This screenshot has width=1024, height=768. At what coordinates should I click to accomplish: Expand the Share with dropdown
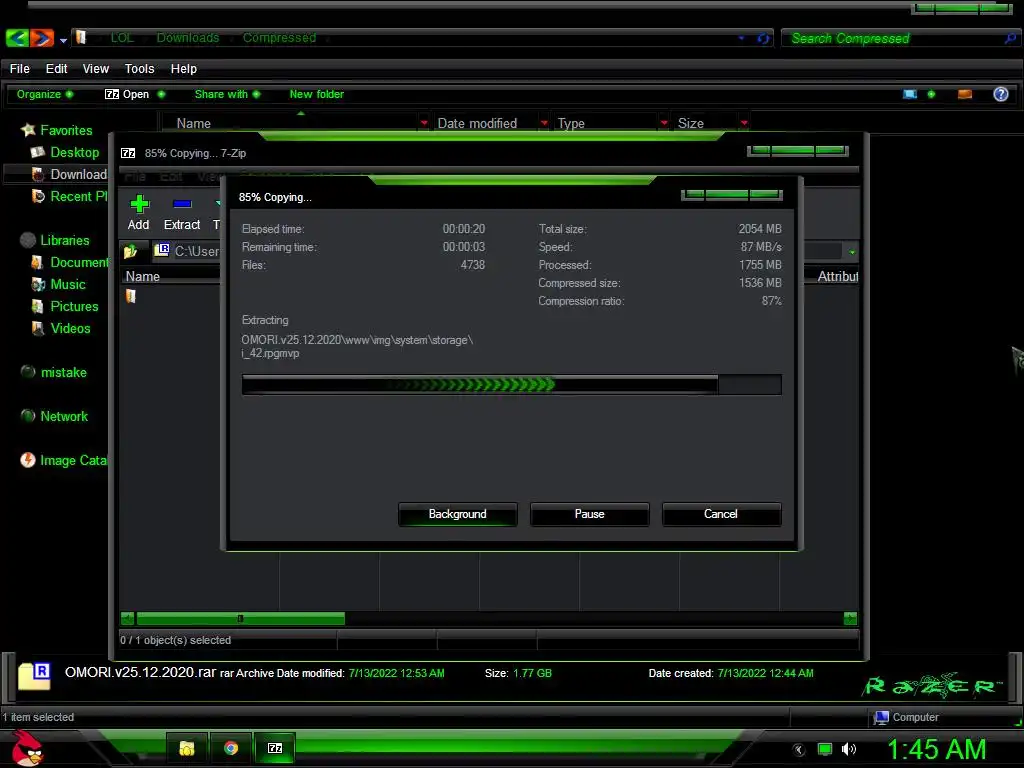227,94
